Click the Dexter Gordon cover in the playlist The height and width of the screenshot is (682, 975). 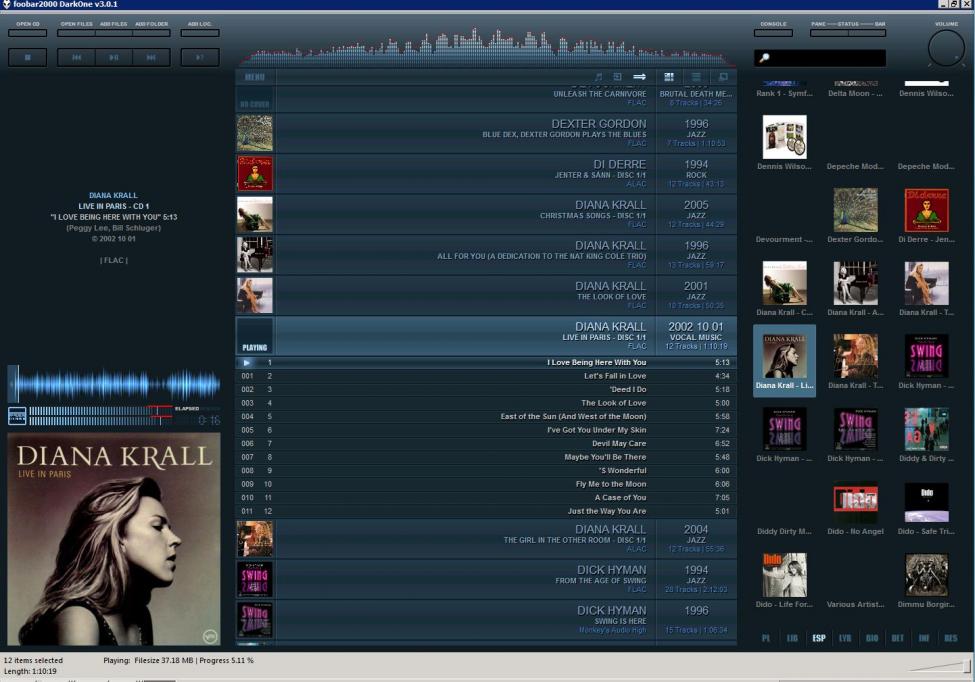[254, 133]
